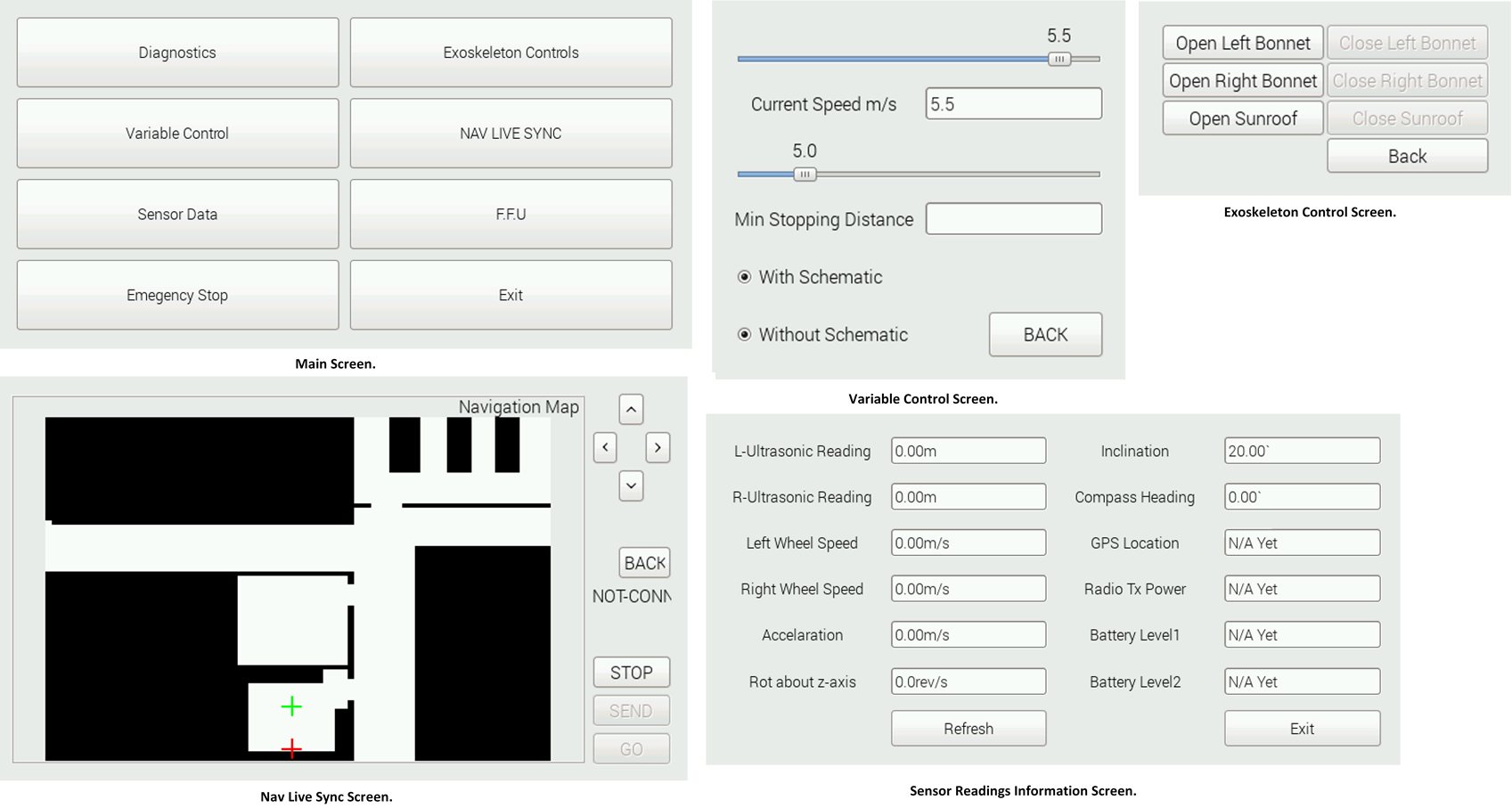Open the NAV LIVE SYNC screen

(x=511, y=134)
